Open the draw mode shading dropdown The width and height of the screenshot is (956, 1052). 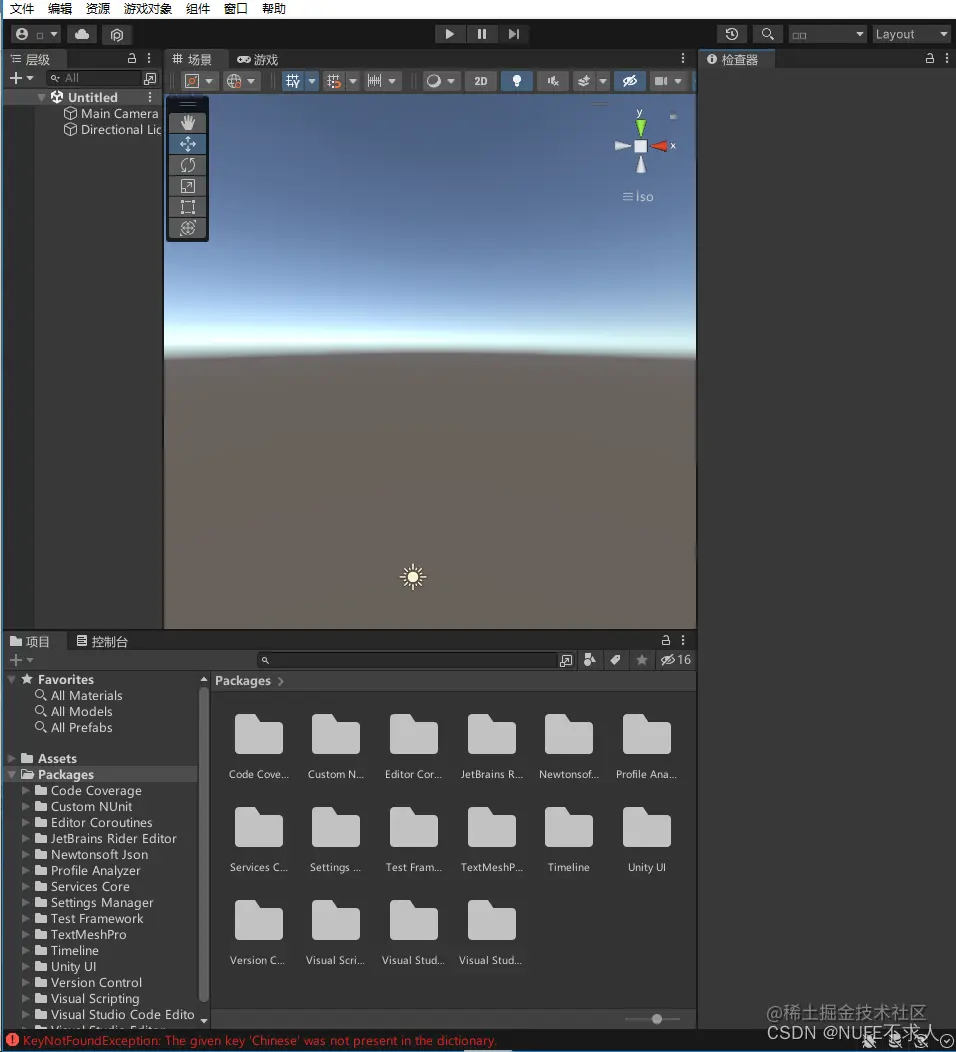(441, 81)
